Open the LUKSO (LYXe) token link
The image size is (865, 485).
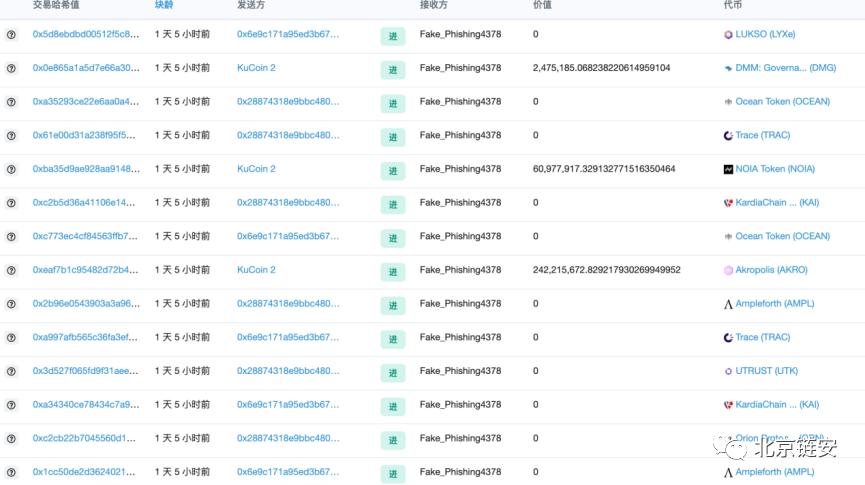[x=765, y=34]
